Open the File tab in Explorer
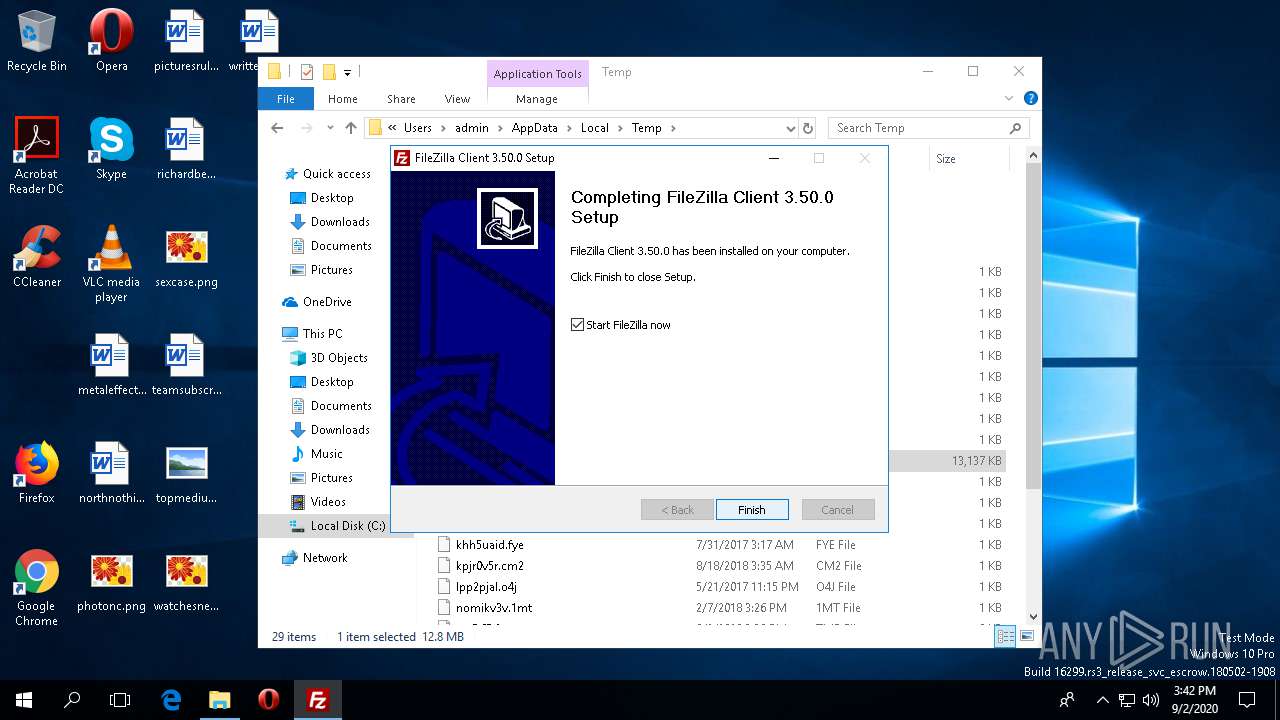 click(x=286, y=99)
